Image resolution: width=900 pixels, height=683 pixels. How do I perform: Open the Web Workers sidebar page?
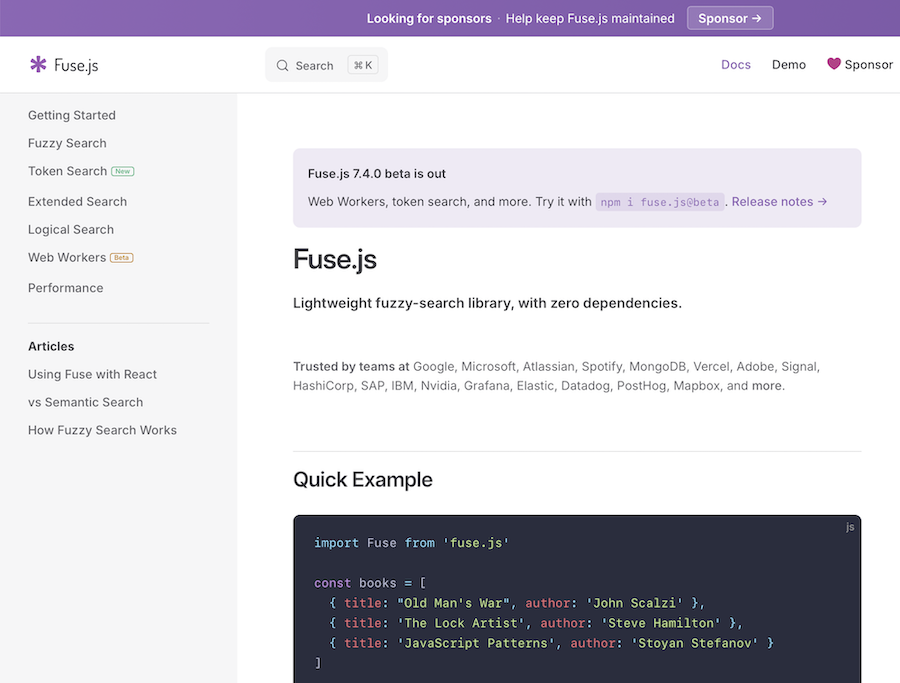coord(67,258)
